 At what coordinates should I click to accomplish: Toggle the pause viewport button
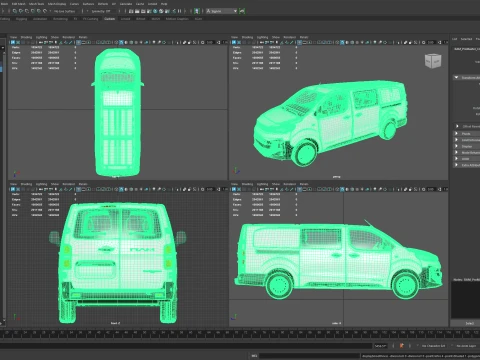179,11
